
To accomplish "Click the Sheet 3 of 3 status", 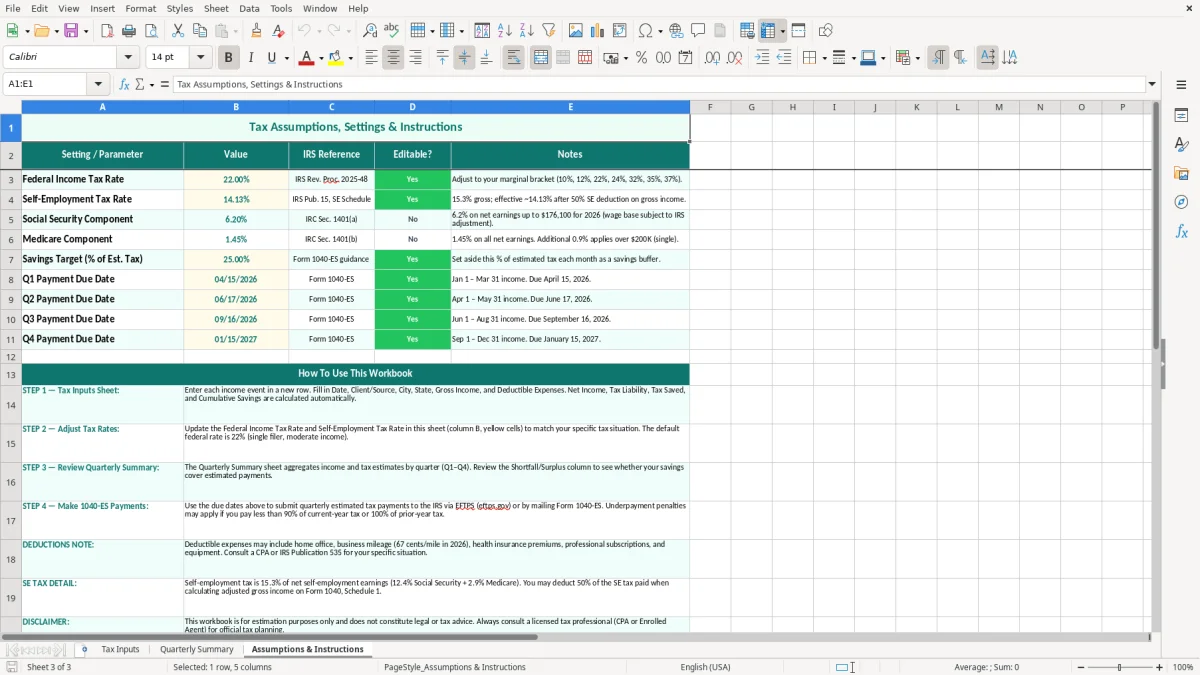I will 49,667.
